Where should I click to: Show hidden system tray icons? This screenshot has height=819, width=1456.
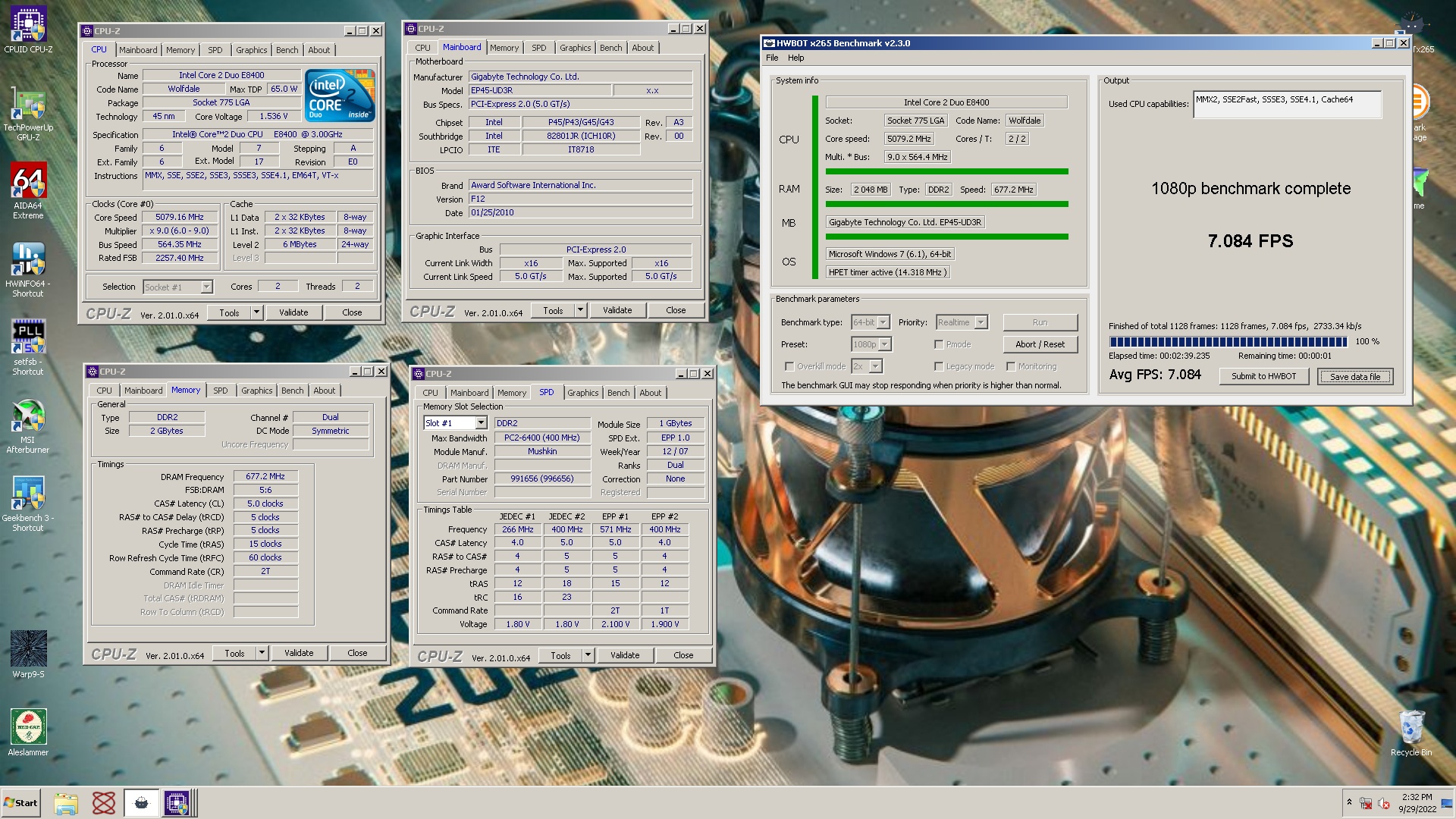(1349, 802)
